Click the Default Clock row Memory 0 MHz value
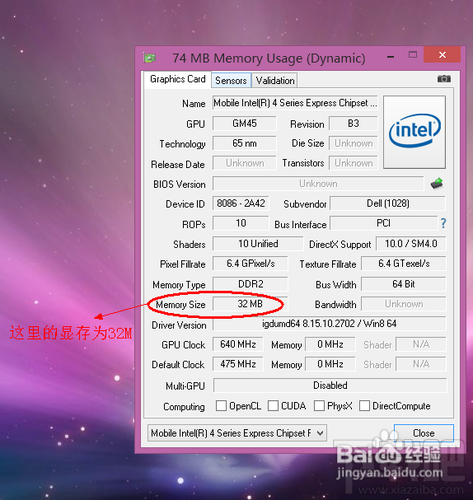The image size is (473, 500). pos(330,364)
